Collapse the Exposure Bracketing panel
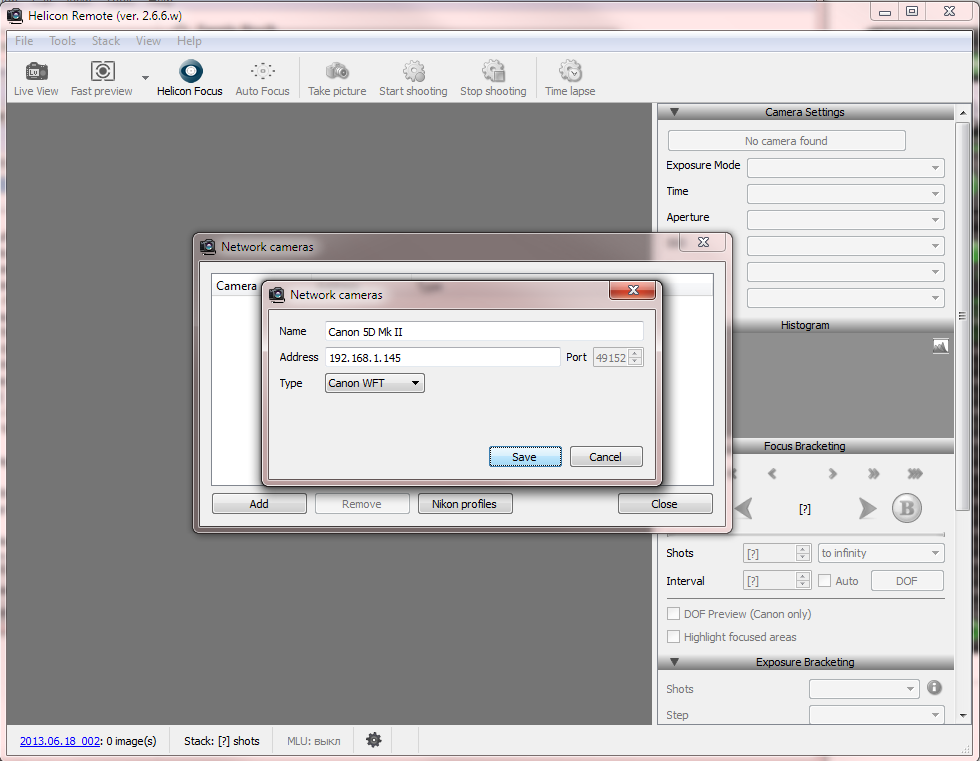The height and width of the screenshot is (761, 980). point(674,662)
